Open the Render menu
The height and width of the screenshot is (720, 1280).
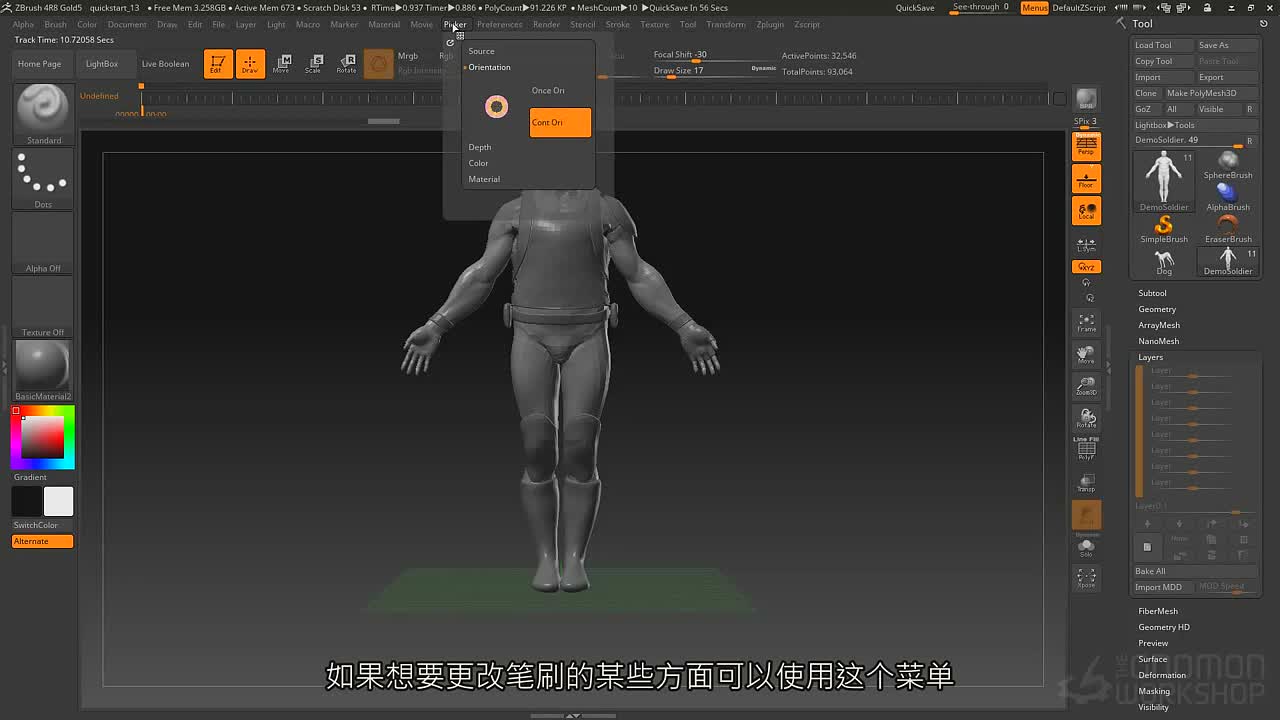(x=546, y=24)
